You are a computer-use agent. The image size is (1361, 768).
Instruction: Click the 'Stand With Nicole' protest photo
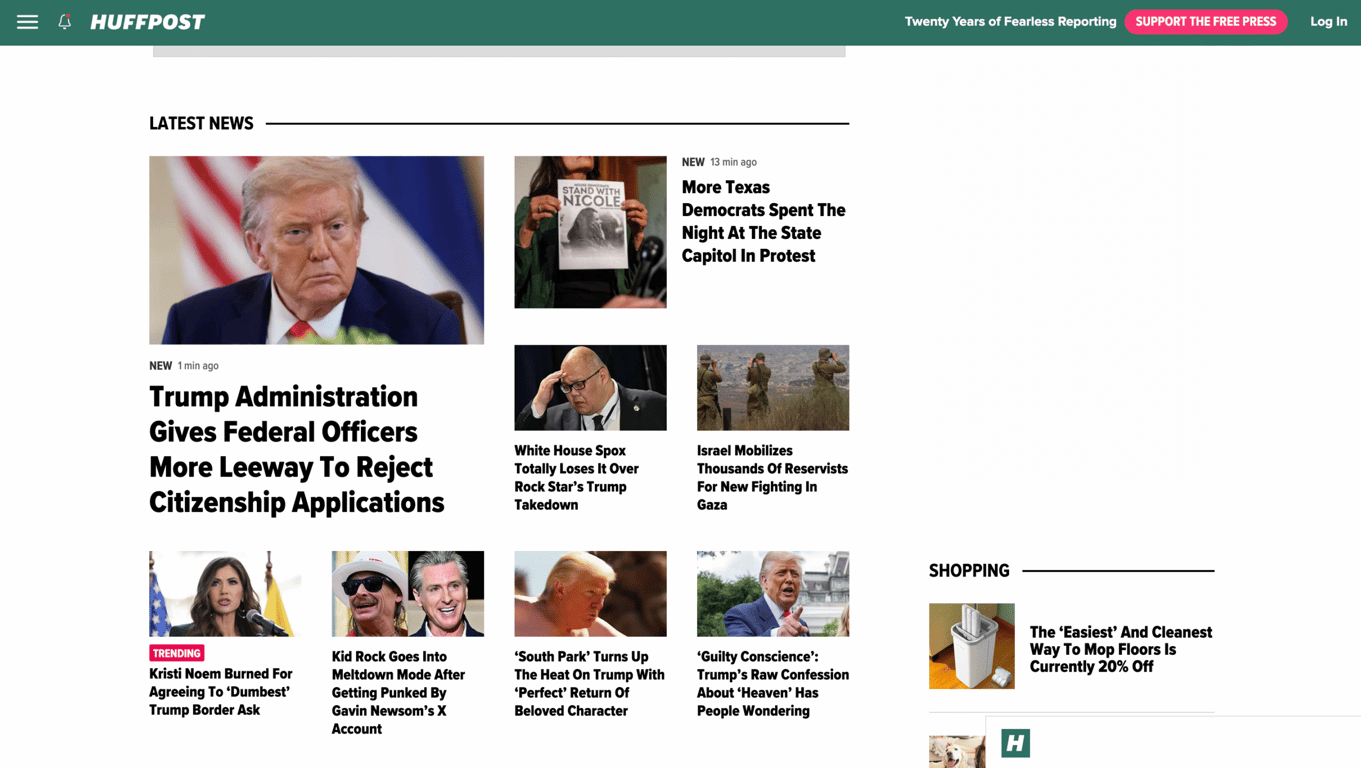pos(590,231)
